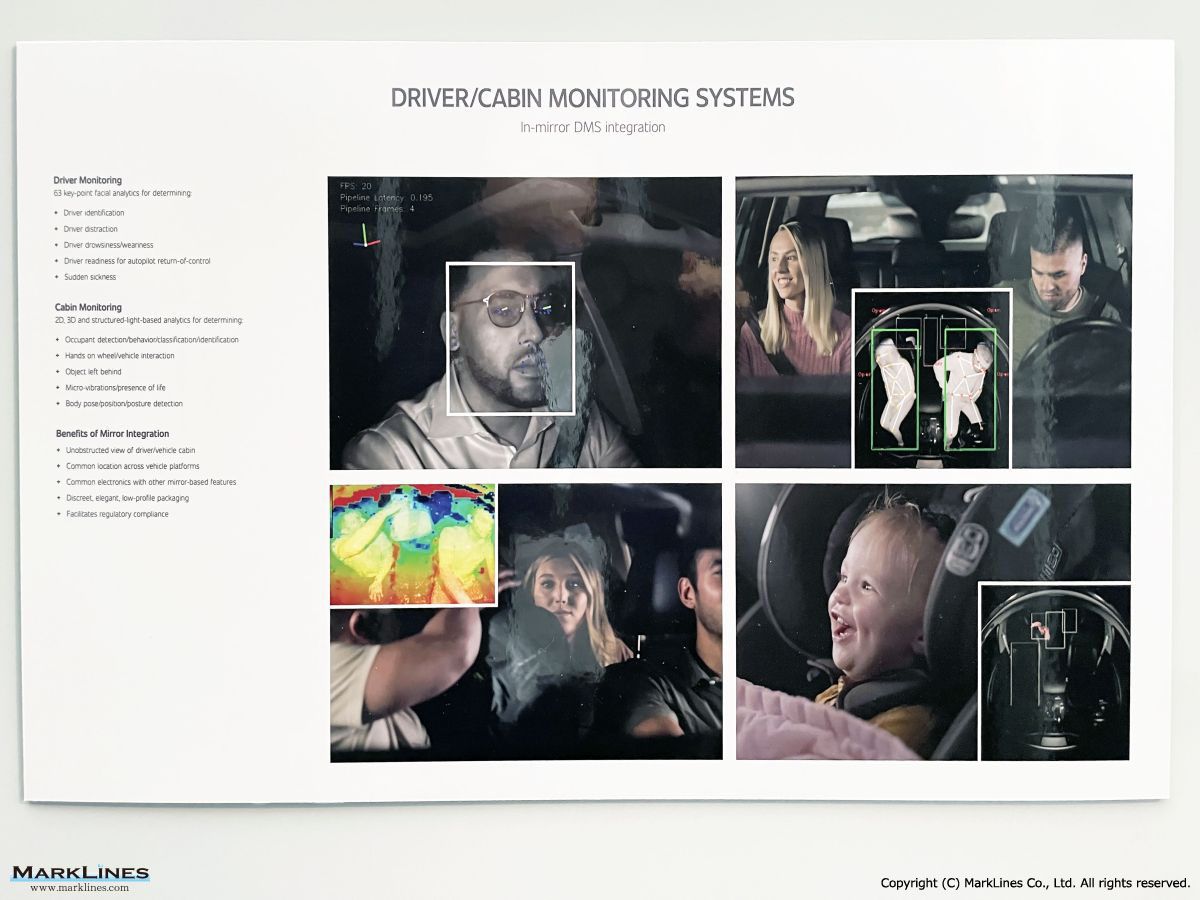Select the 'Pipeline Latency: 0.195' overlay text
The image size is (1200, 900).
[385, 198]
